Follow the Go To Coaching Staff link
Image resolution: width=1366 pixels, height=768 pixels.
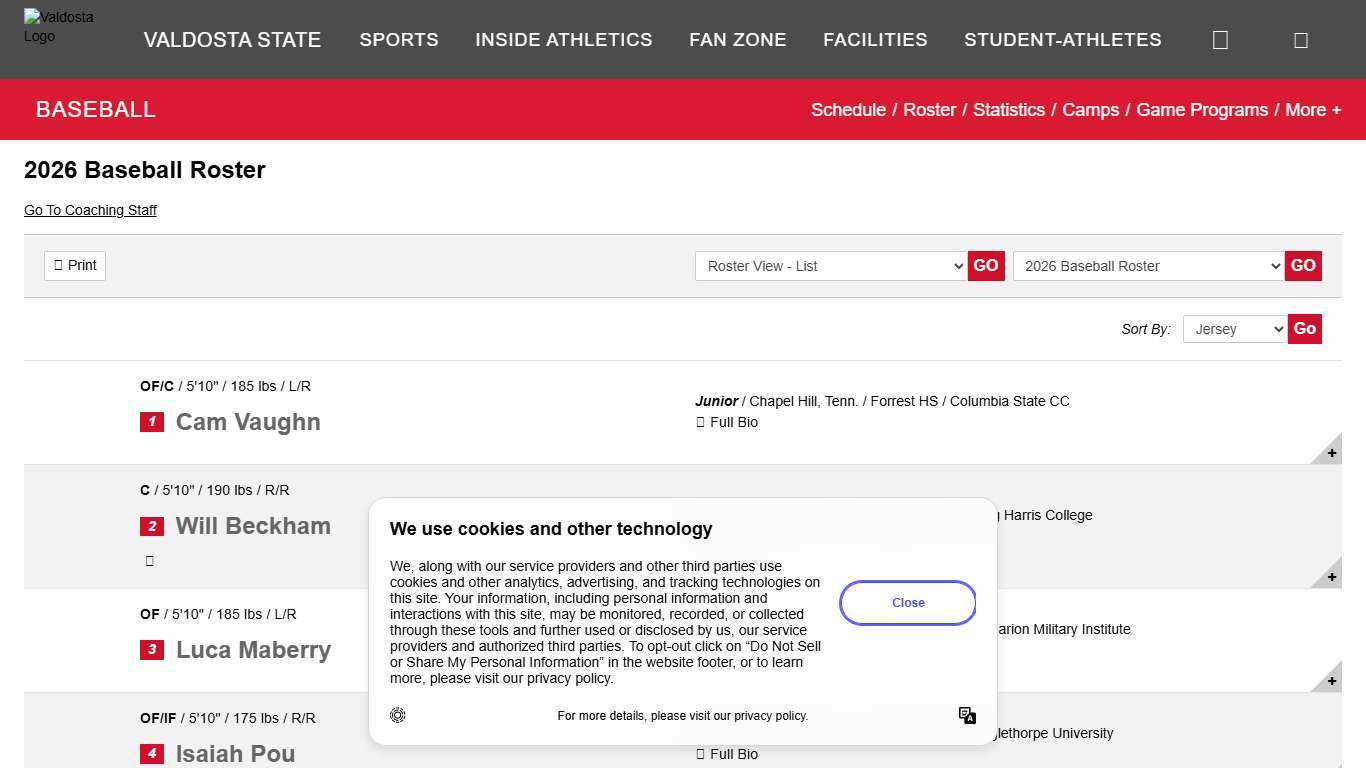click(90, 210)
